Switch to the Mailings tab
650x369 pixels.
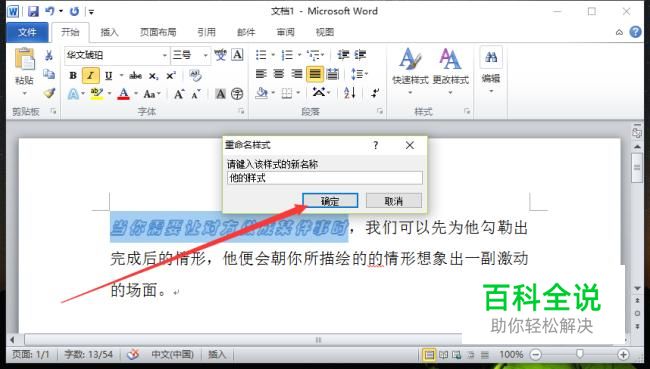click(x=246, y=32)
